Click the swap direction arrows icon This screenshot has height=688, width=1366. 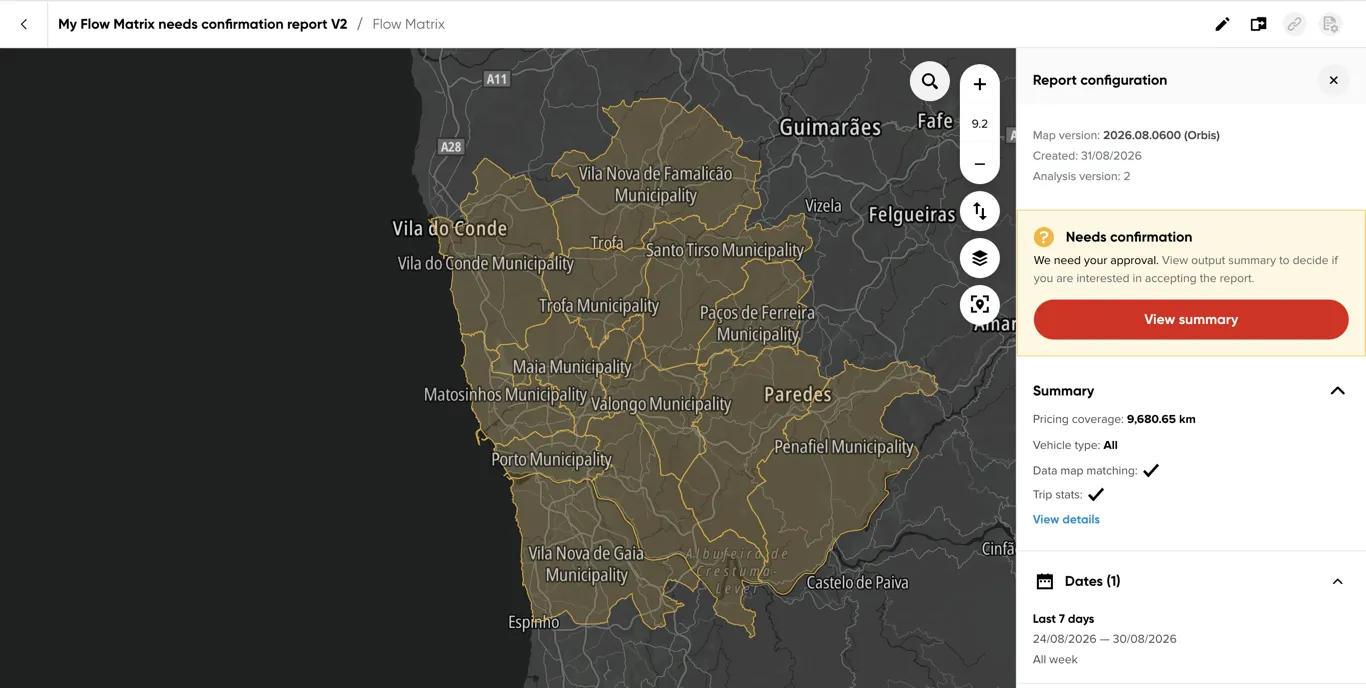coord(980,211)
